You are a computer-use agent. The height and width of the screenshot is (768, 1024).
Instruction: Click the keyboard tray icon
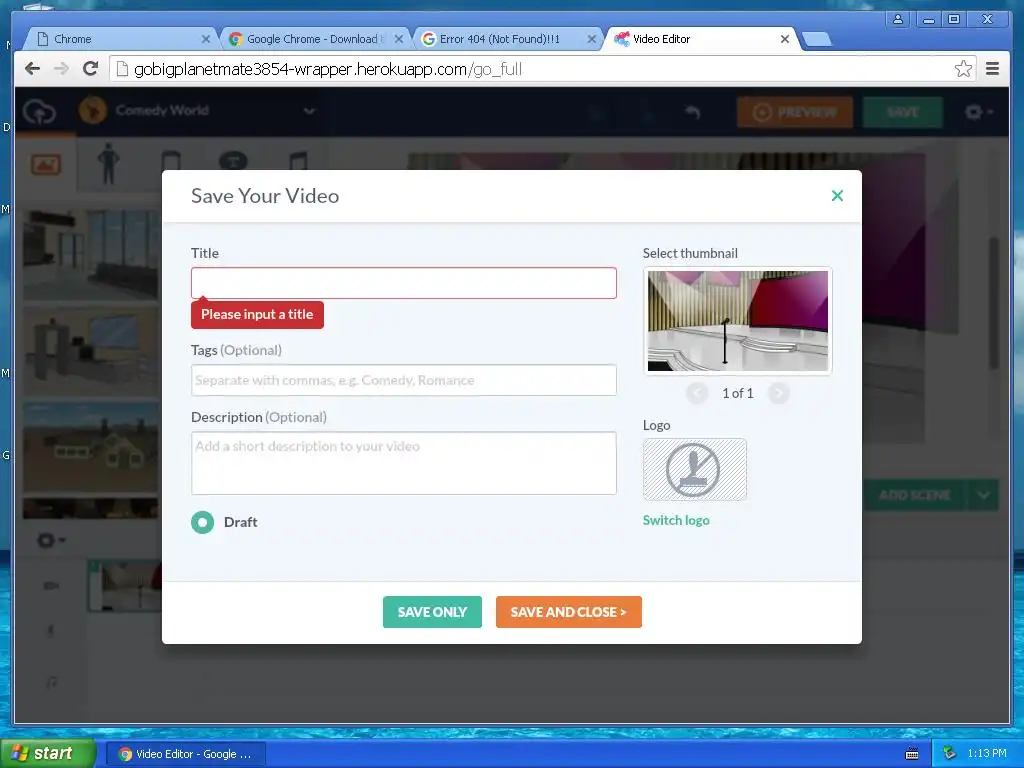coord(912,754)
